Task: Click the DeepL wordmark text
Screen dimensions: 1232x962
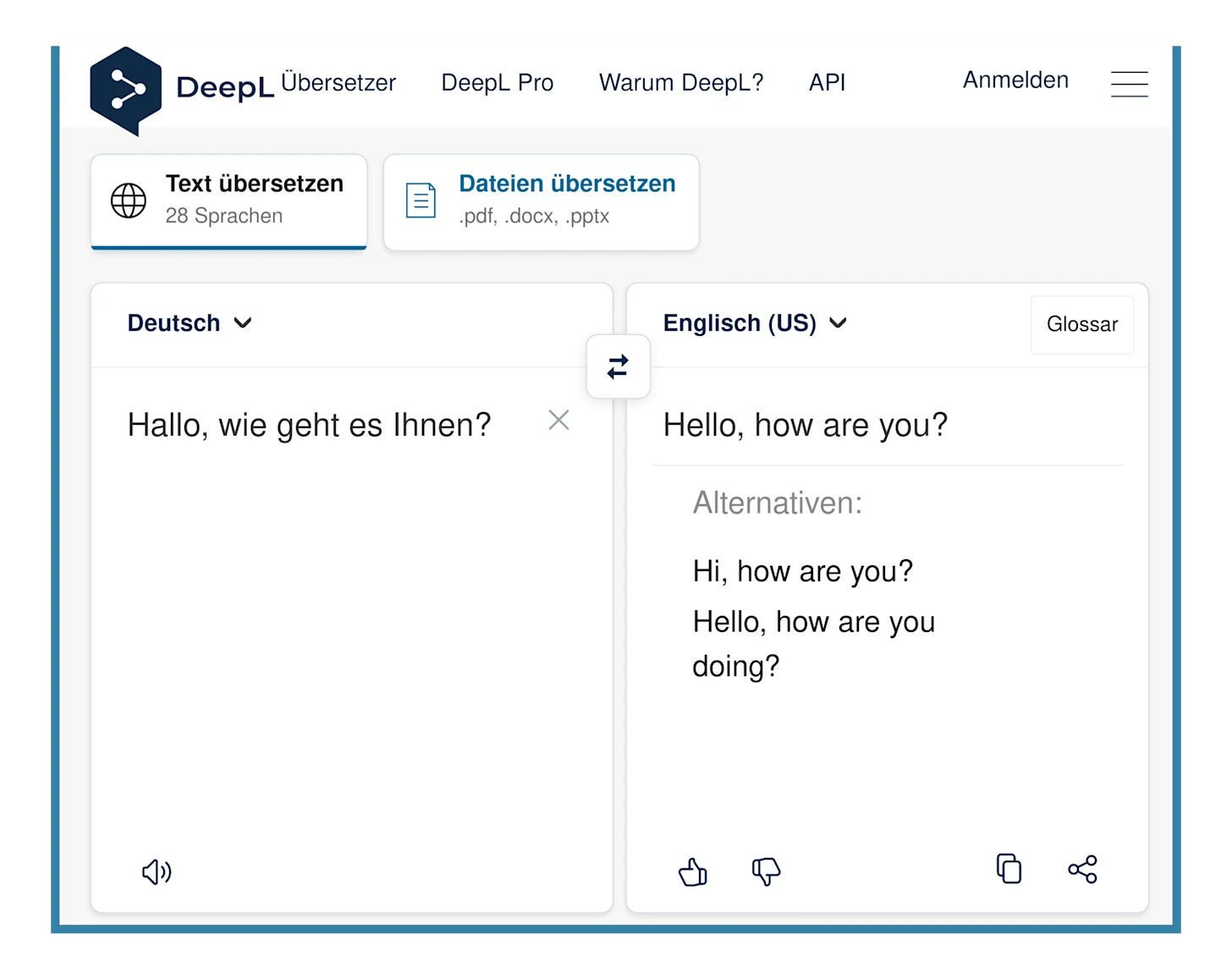Action: coord(225,87)
